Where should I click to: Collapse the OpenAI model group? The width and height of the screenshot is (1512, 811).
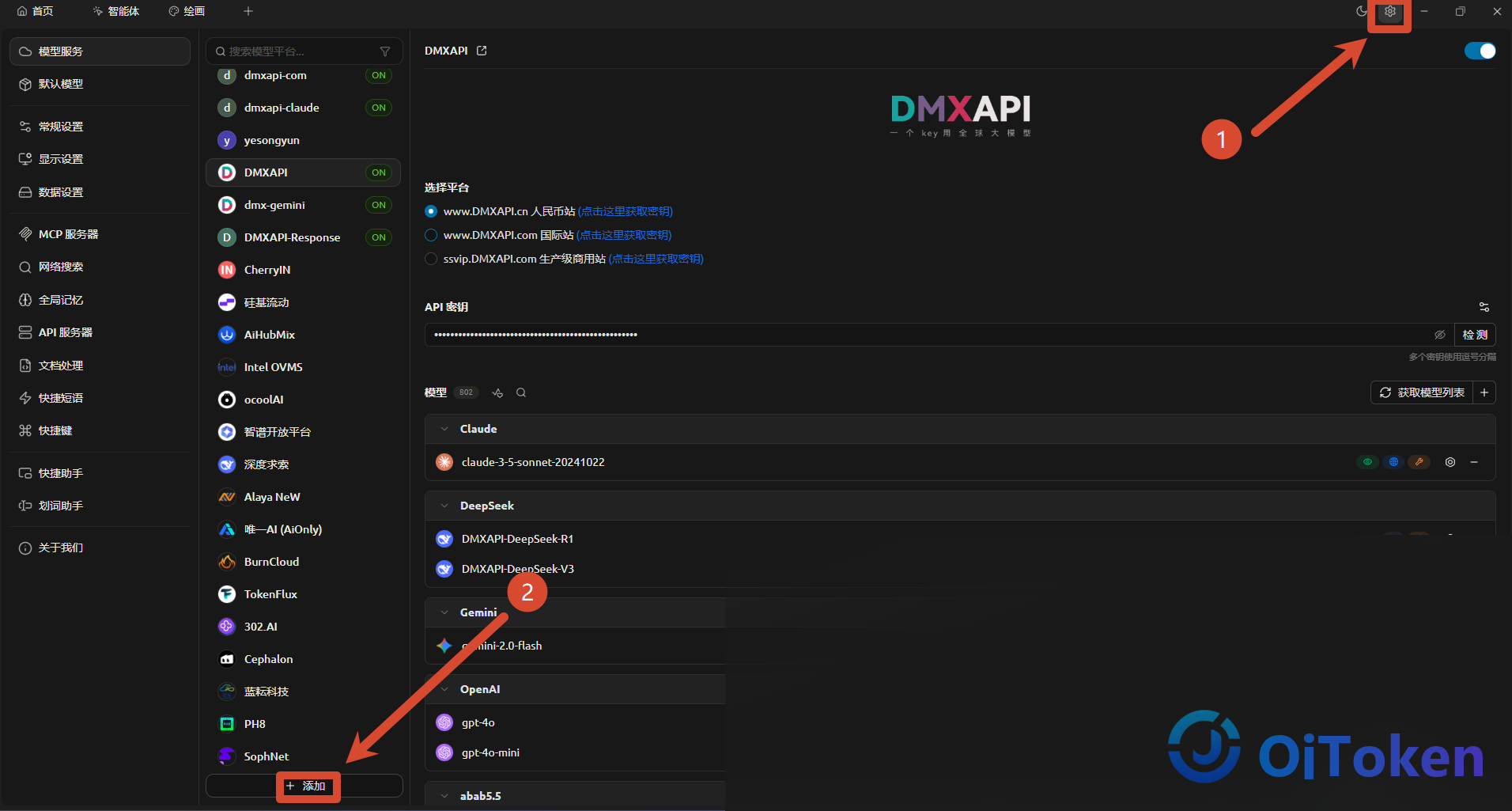[444, 689]
